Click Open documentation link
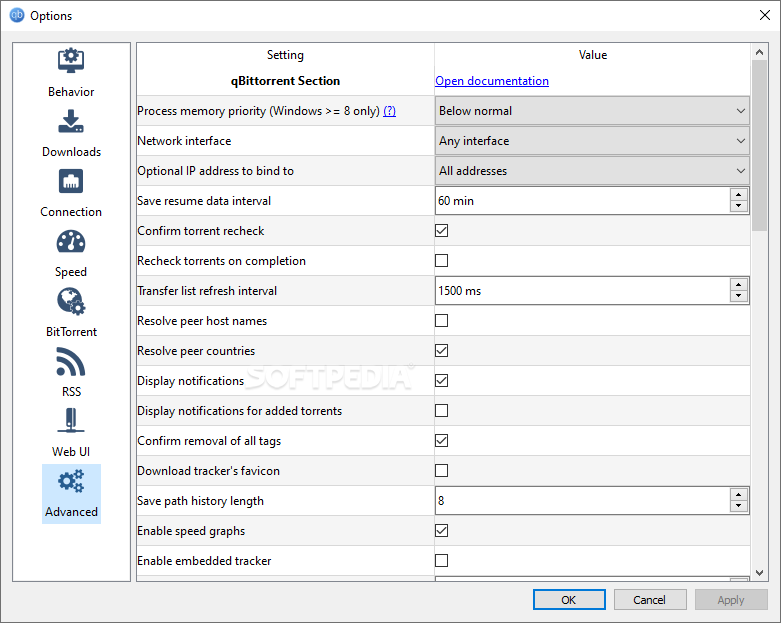The height and width of the screenshot is (623, 781). [x=492, y=81]
